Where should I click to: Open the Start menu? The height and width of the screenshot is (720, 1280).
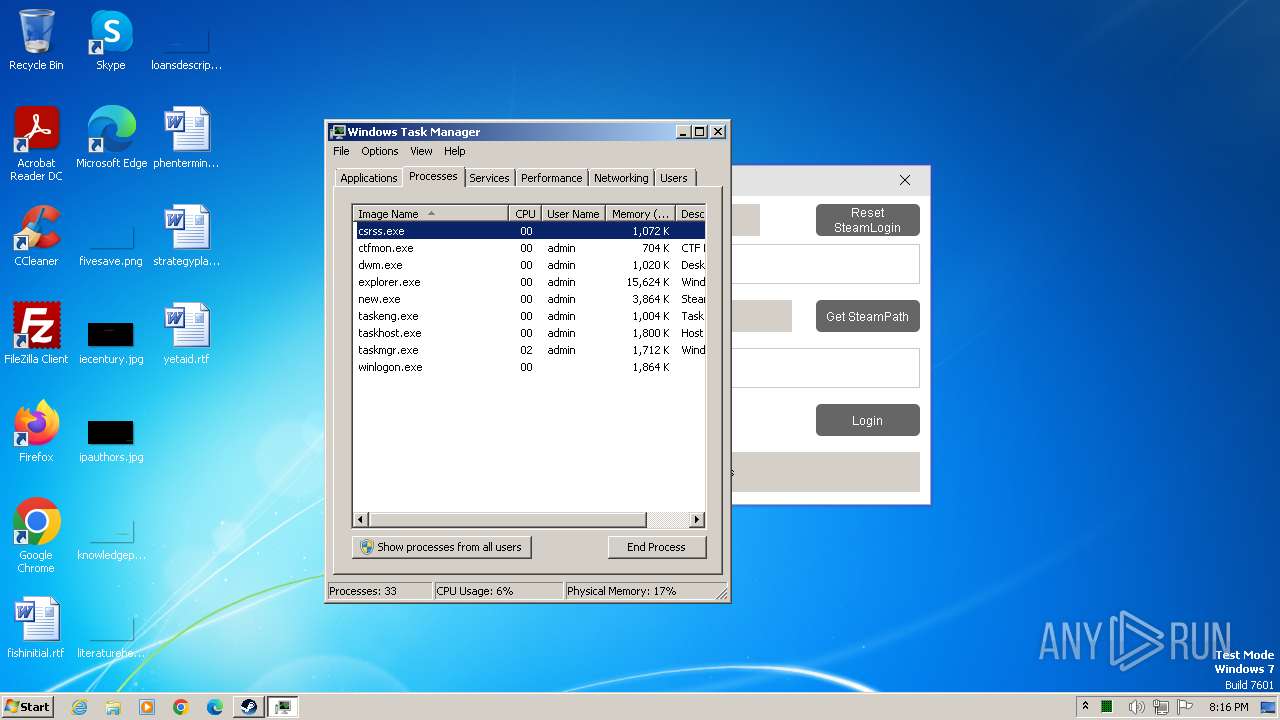tap(27, 707)
